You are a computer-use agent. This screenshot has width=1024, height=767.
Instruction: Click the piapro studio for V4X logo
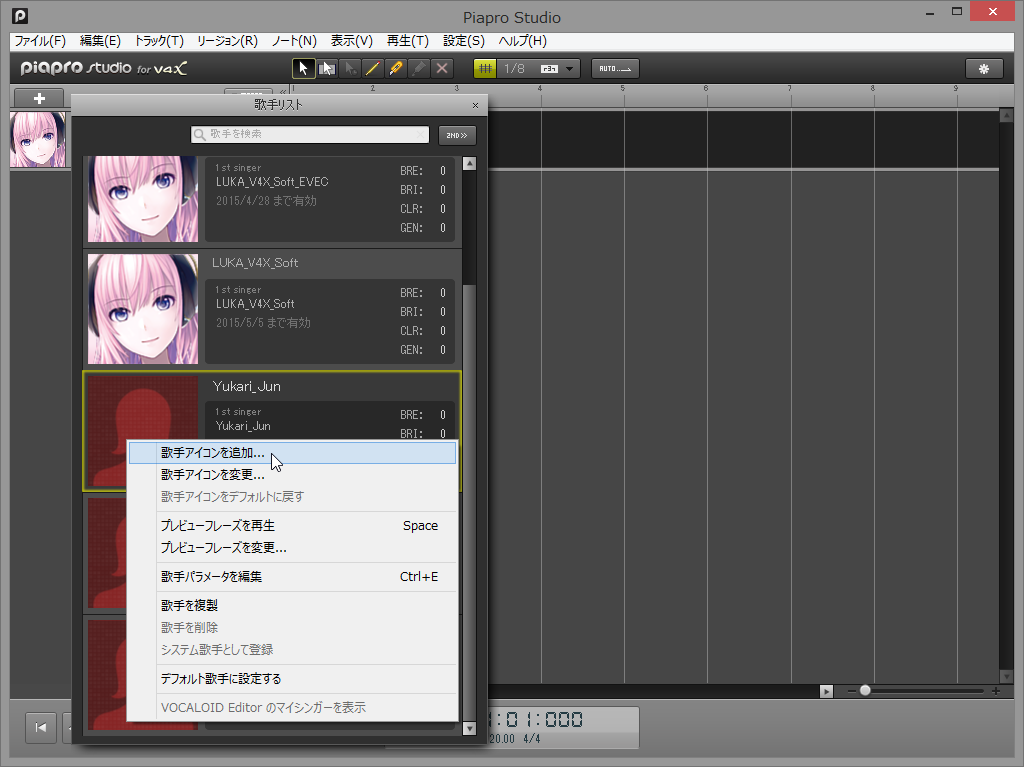[104, 68]
